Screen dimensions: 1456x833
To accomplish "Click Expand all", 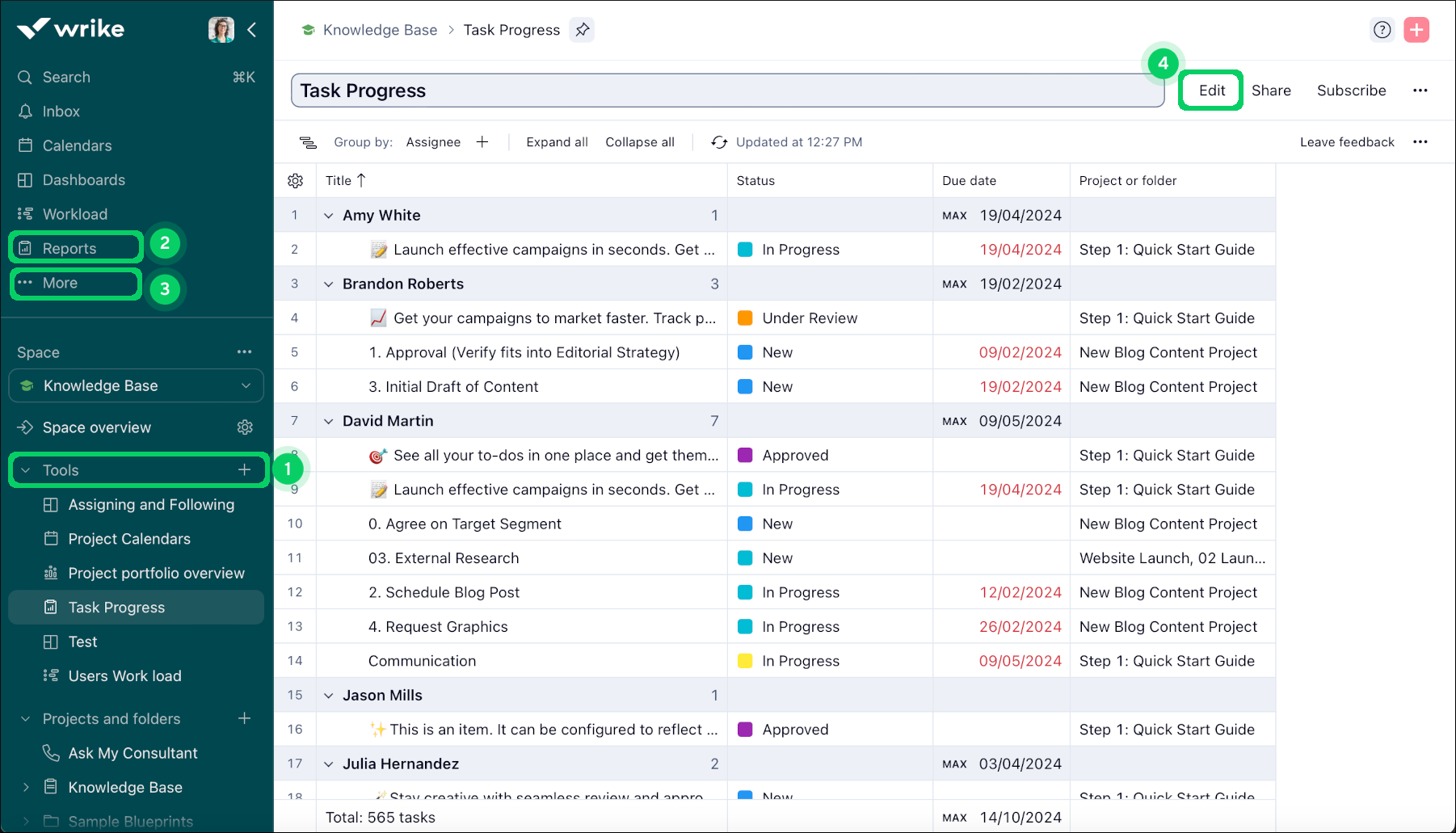I will coord(557,142).
